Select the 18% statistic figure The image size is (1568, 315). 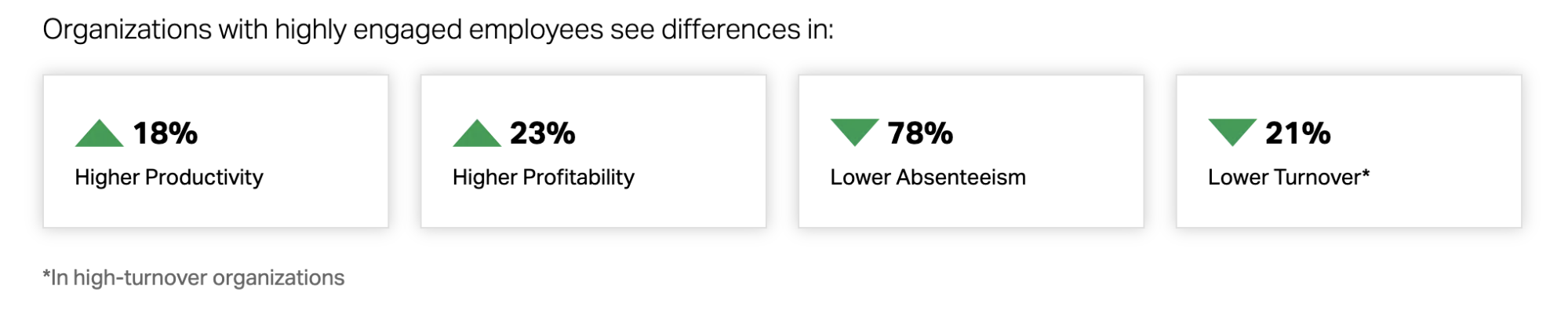pos(166,134)
